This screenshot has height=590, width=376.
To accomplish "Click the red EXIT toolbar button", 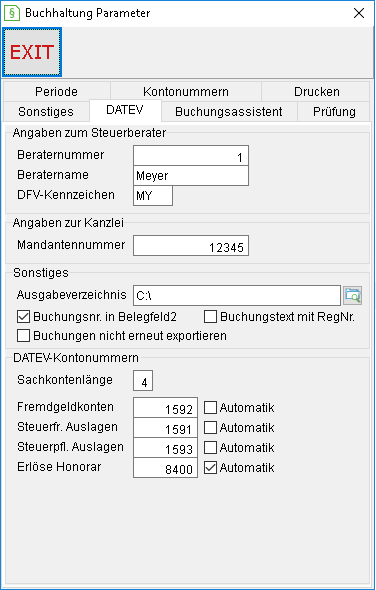I will [32, 52].
